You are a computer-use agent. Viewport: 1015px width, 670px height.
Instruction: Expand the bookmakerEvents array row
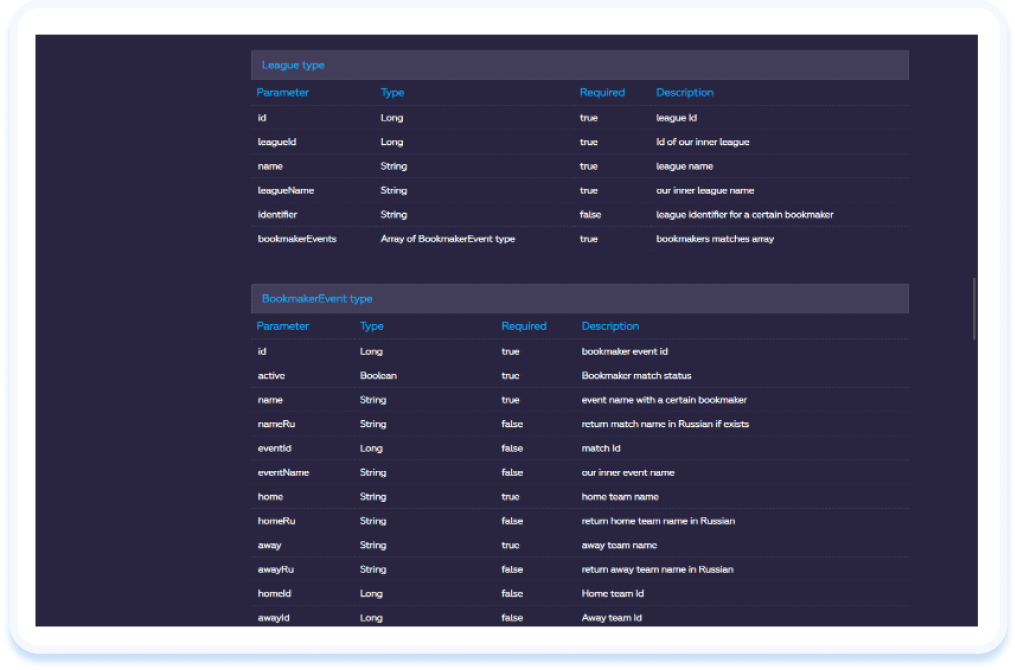(297, 239)
